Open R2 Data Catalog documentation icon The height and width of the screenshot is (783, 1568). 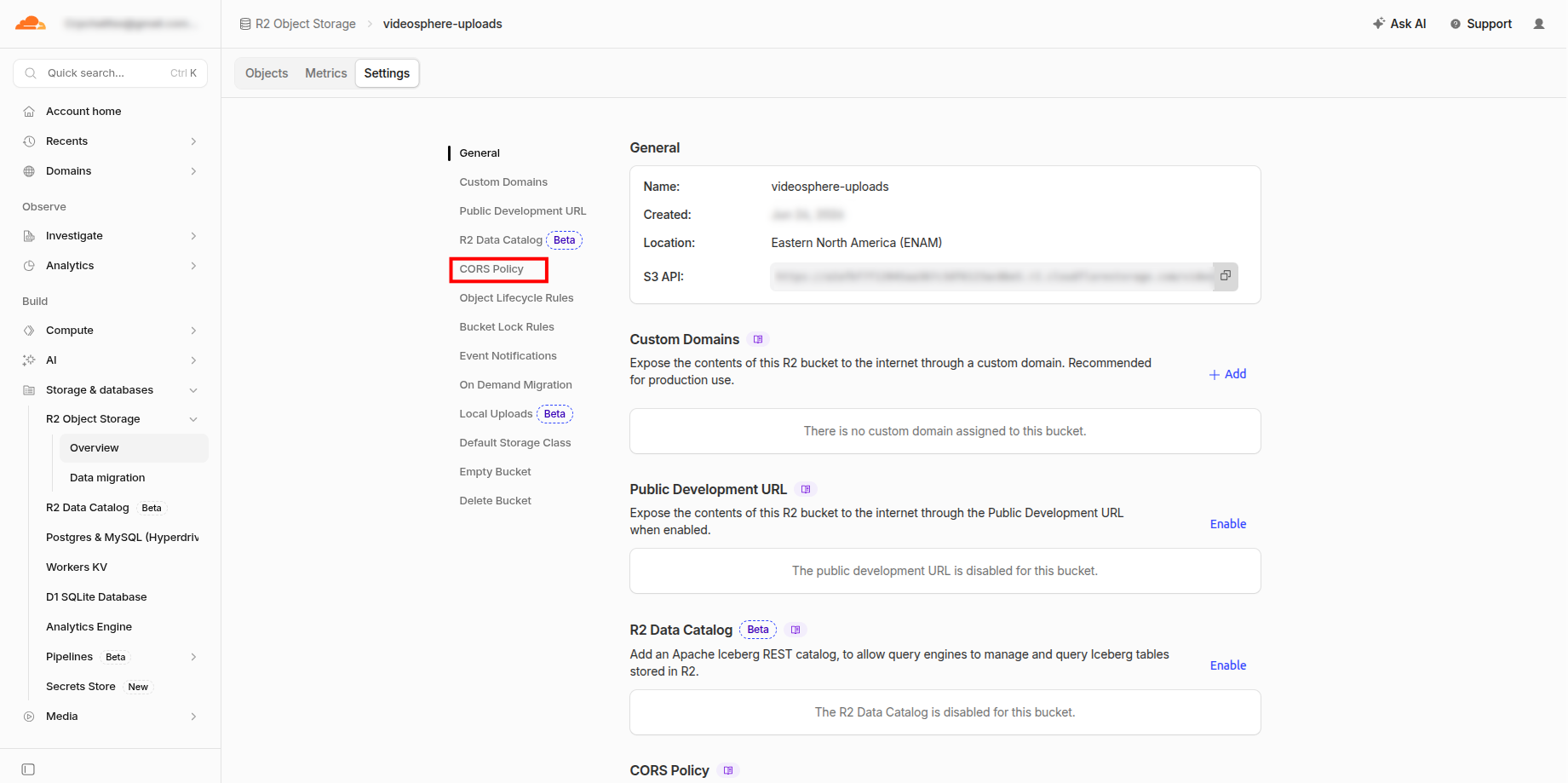point(795,630)
